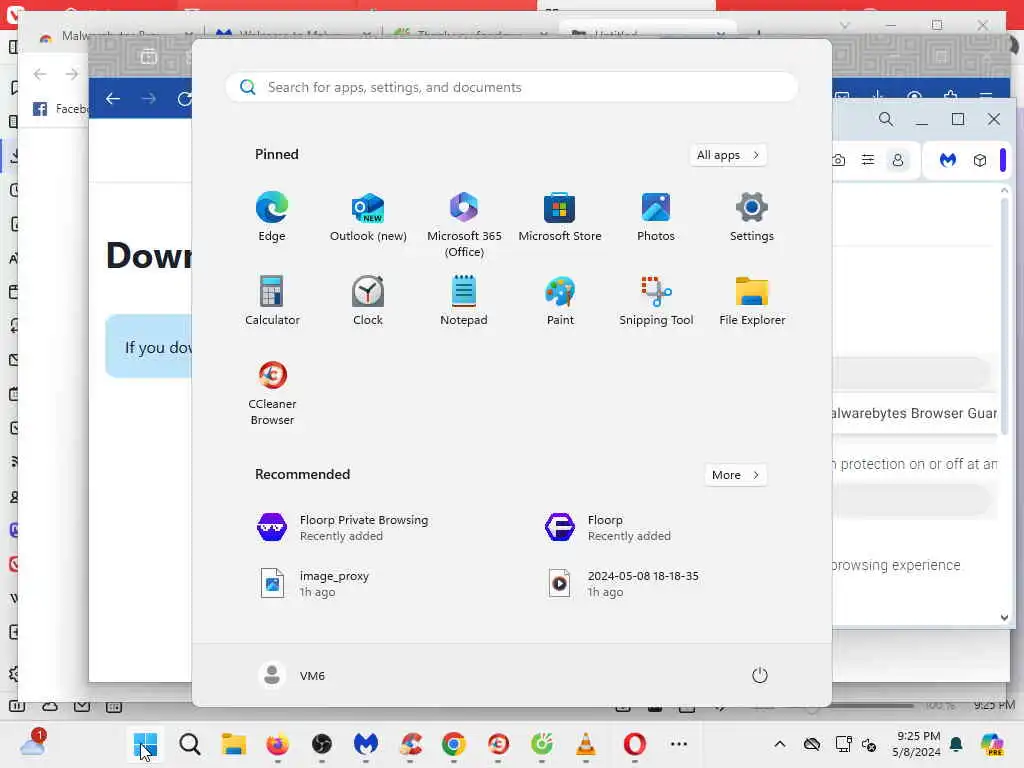Open File Explorer from pinned apps

pyautogui.click(x=752, y=300)
